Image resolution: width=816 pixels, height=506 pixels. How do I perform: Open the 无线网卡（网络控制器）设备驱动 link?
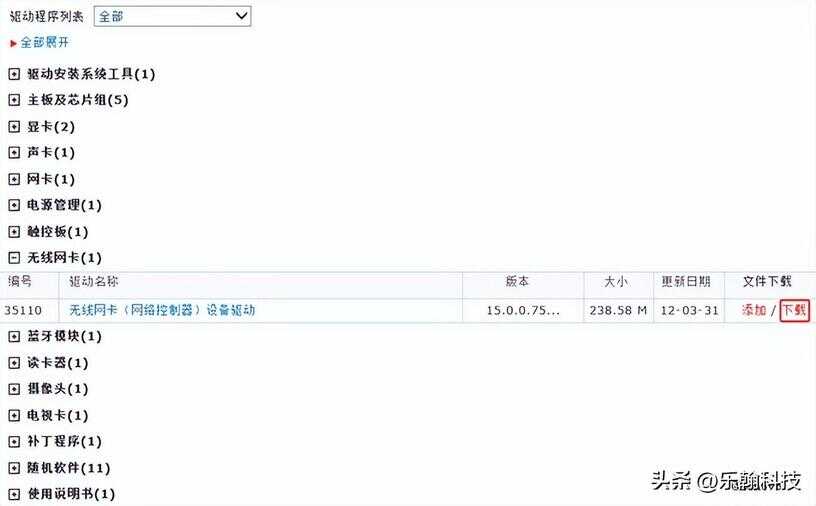(x=162, y=310)
